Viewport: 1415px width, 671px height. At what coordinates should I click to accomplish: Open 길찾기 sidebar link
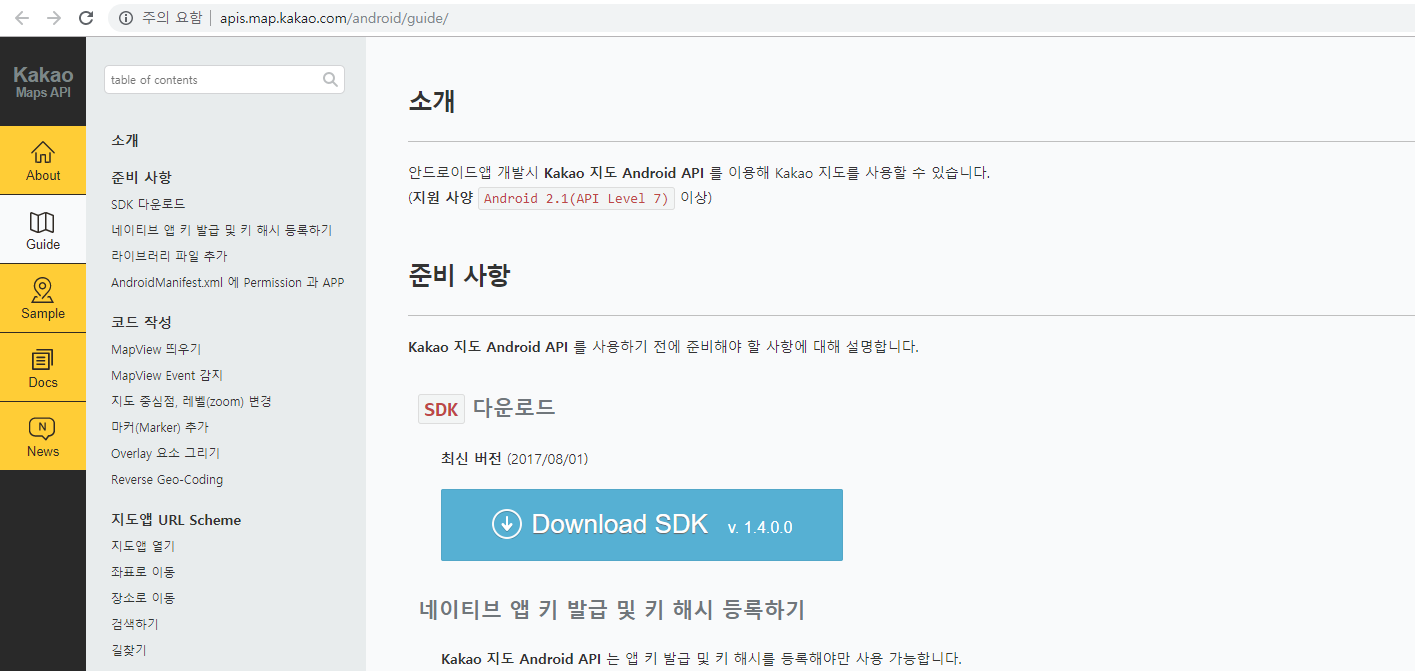click(x=129, y=650)
